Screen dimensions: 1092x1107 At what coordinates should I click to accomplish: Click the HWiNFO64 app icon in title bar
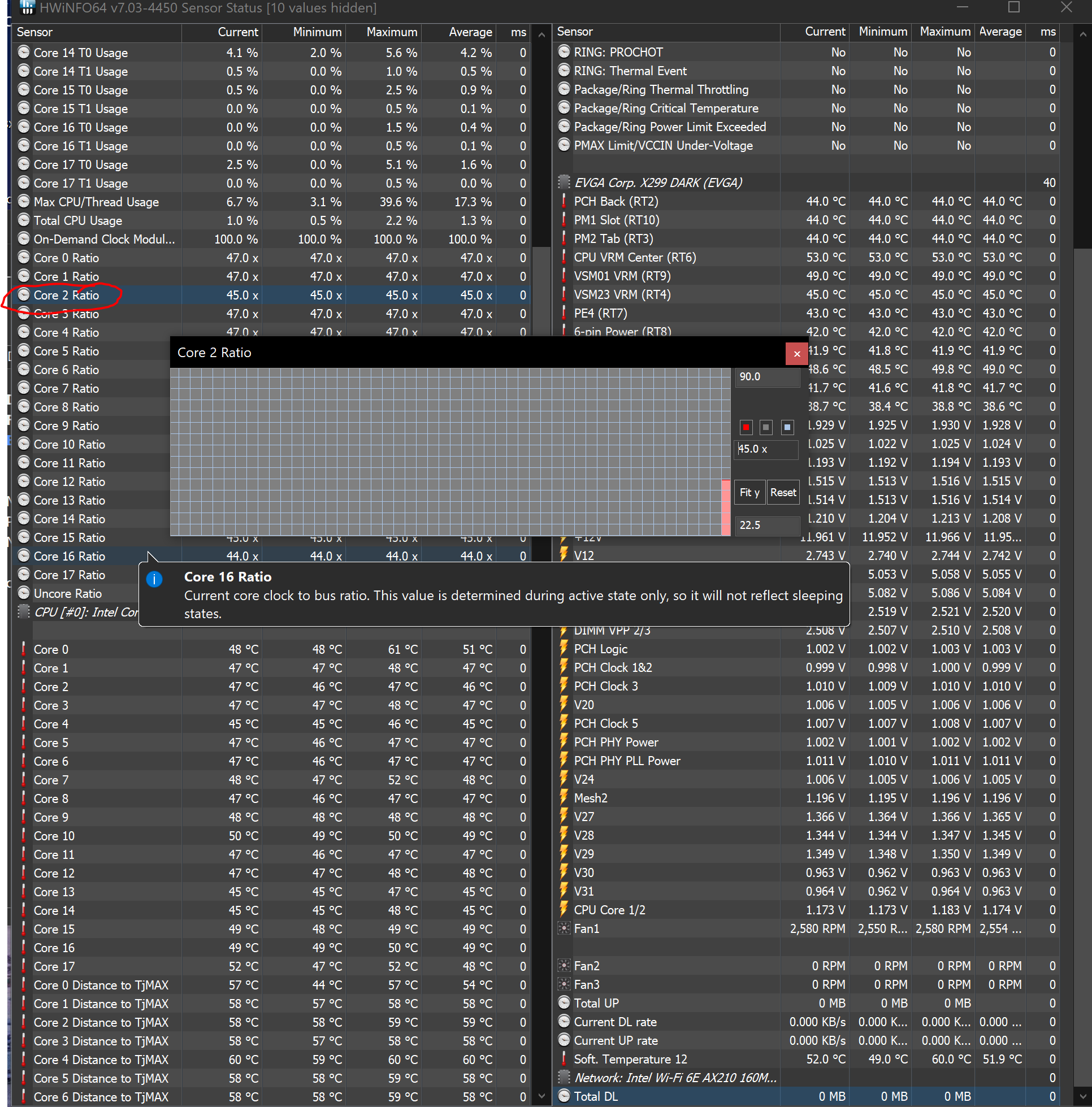click(x=27, y=8)
